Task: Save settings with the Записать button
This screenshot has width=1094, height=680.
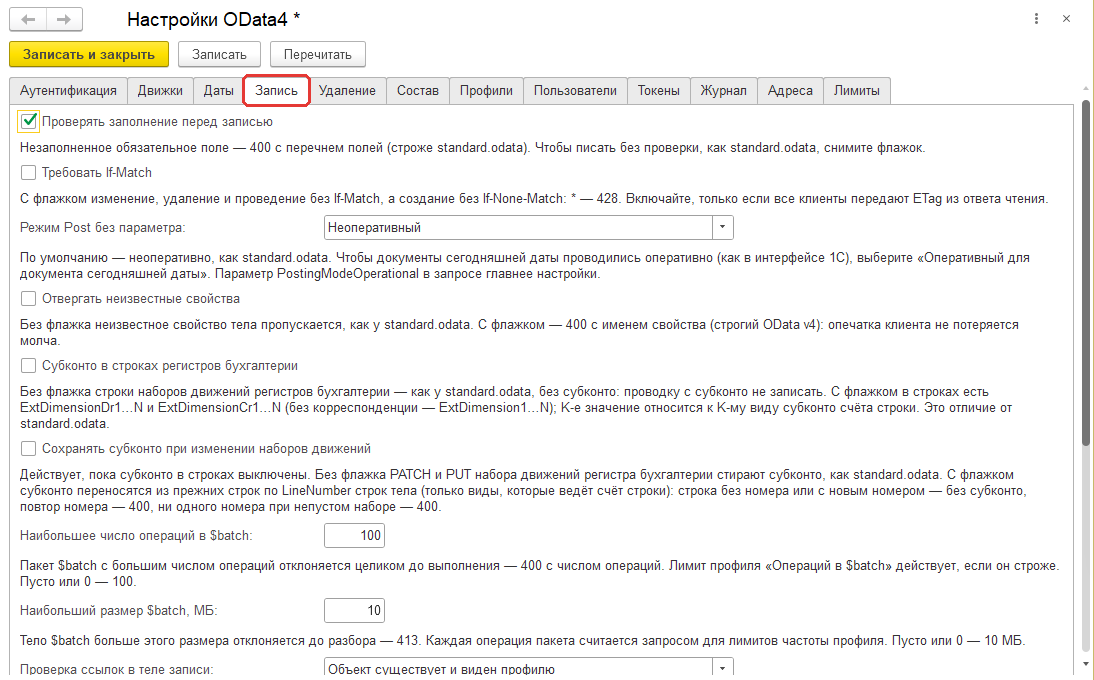Action: pyautogui.click(x=219, y=54)
